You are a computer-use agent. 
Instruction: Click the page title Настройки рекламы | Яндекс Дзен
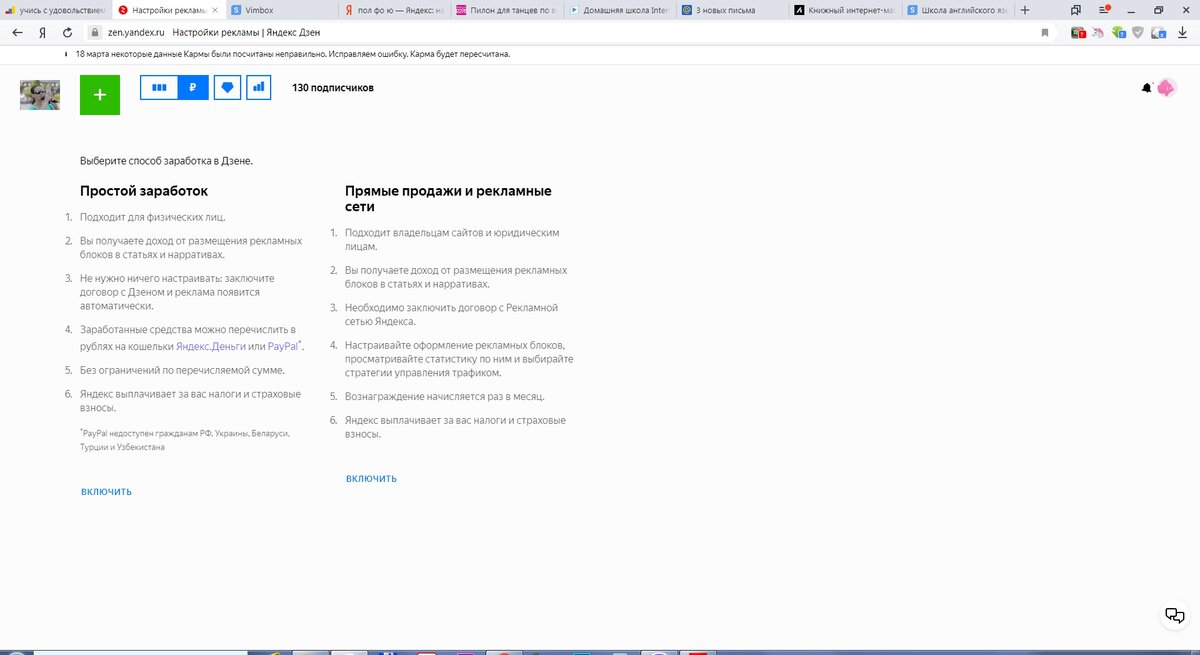pyautogui.click(x=246, y=32)
